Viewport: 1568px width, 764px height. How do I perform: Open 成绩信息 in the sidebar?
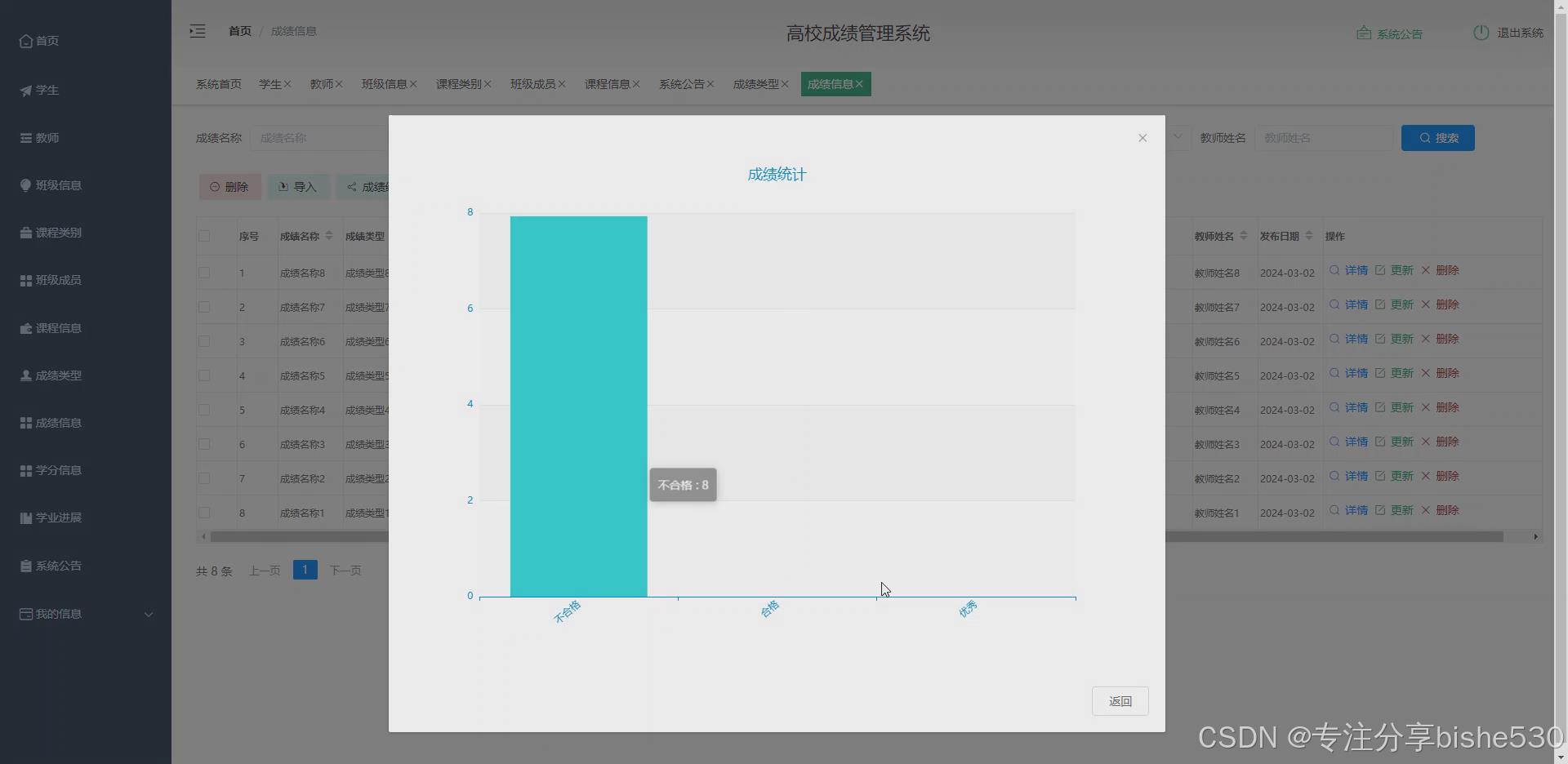tap(51, 423)
